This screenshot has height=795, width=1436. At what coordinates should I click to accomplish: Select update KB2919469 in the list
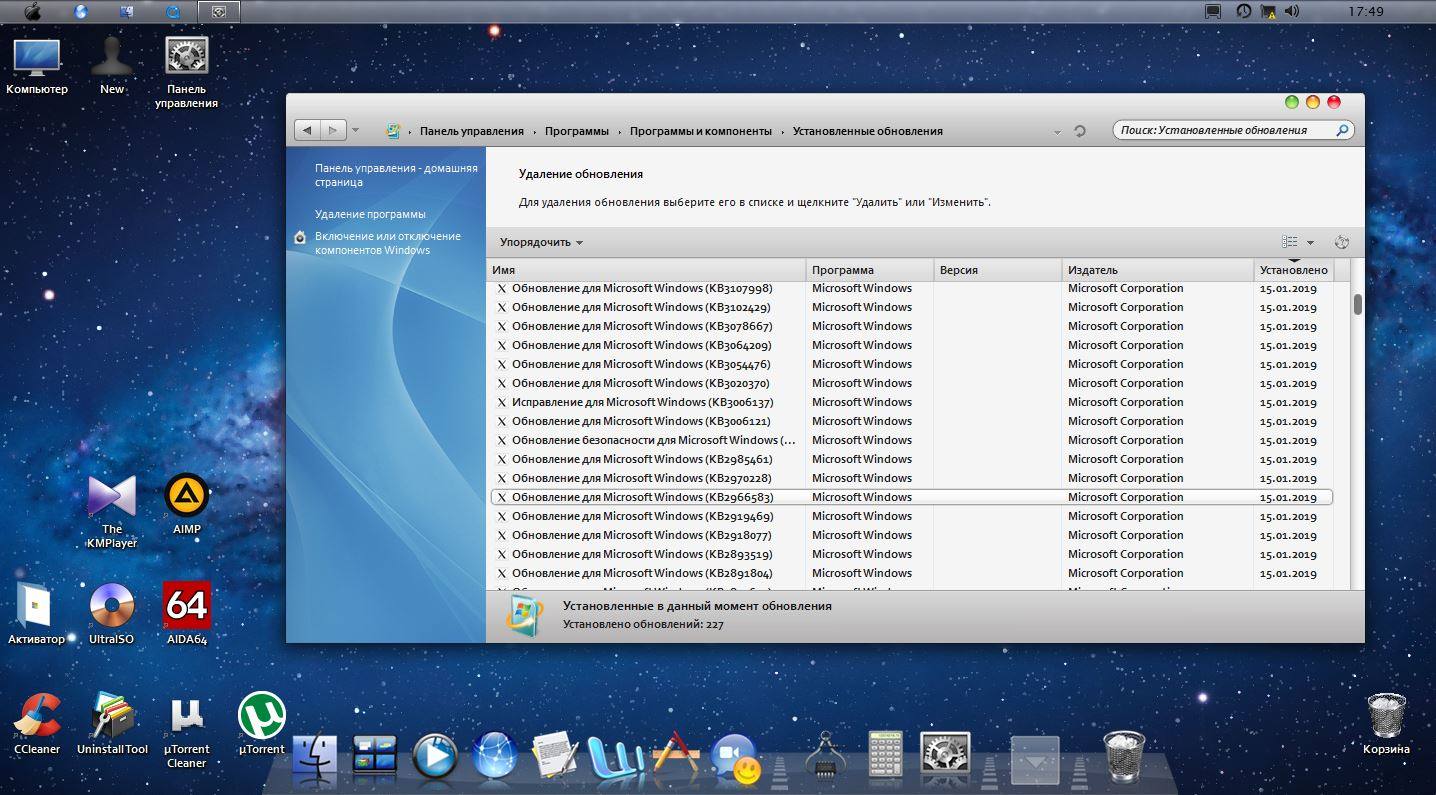point(911,516)
